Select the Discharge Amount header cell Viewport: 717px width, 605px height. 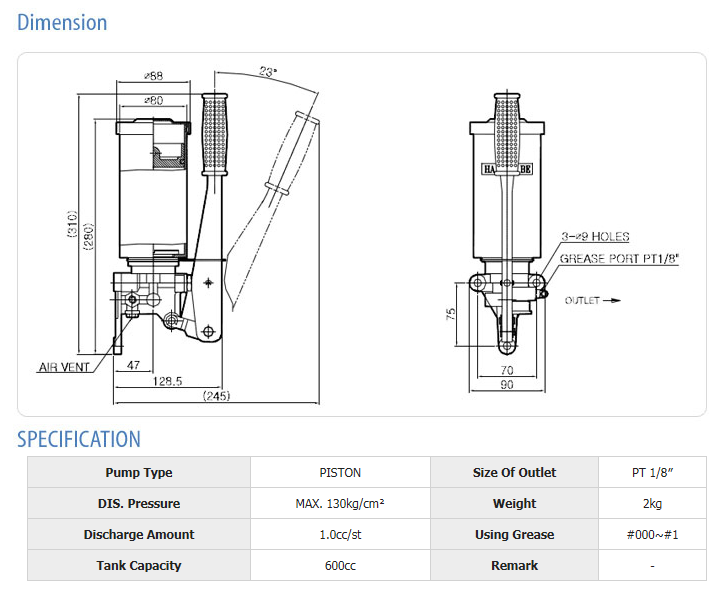(138, 535)
